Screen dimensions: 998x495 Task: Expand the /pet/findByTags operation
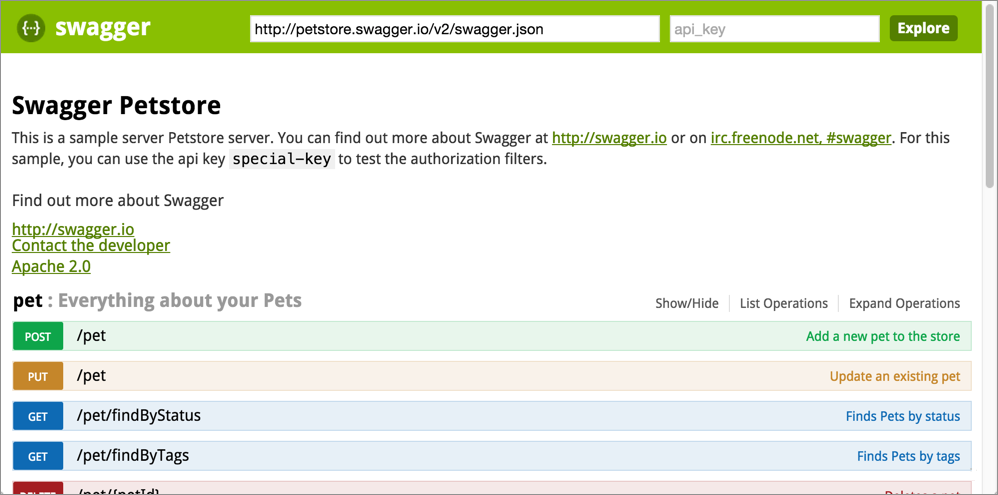(x=132, y=456)
